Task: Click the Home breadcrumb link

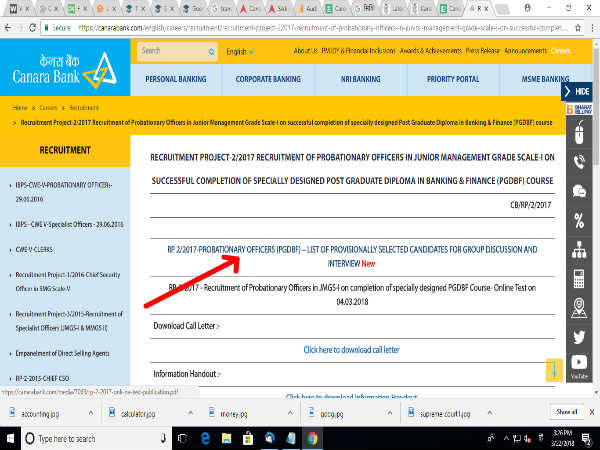Action: pos(20,108)
